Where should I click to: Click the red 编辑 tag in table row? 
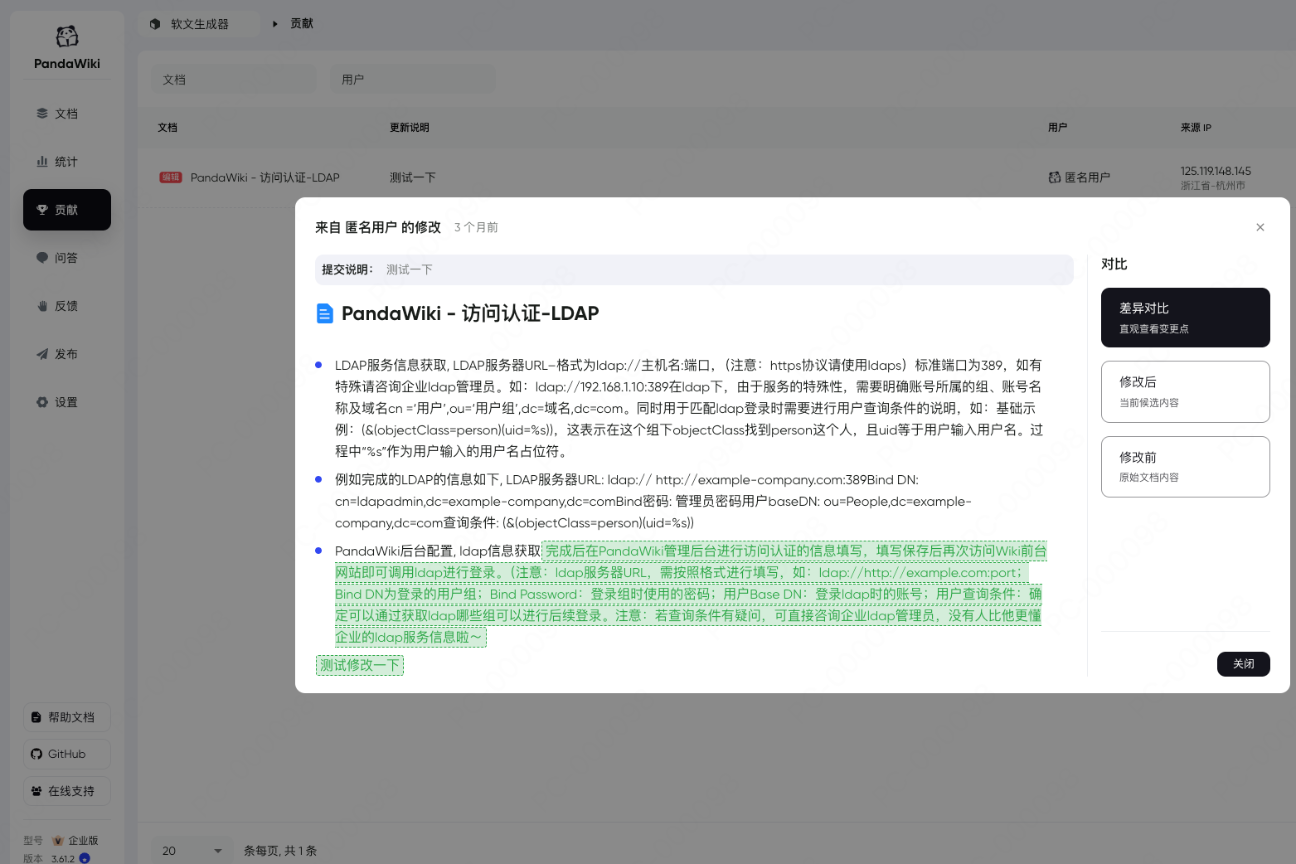(x=171, y=177)
